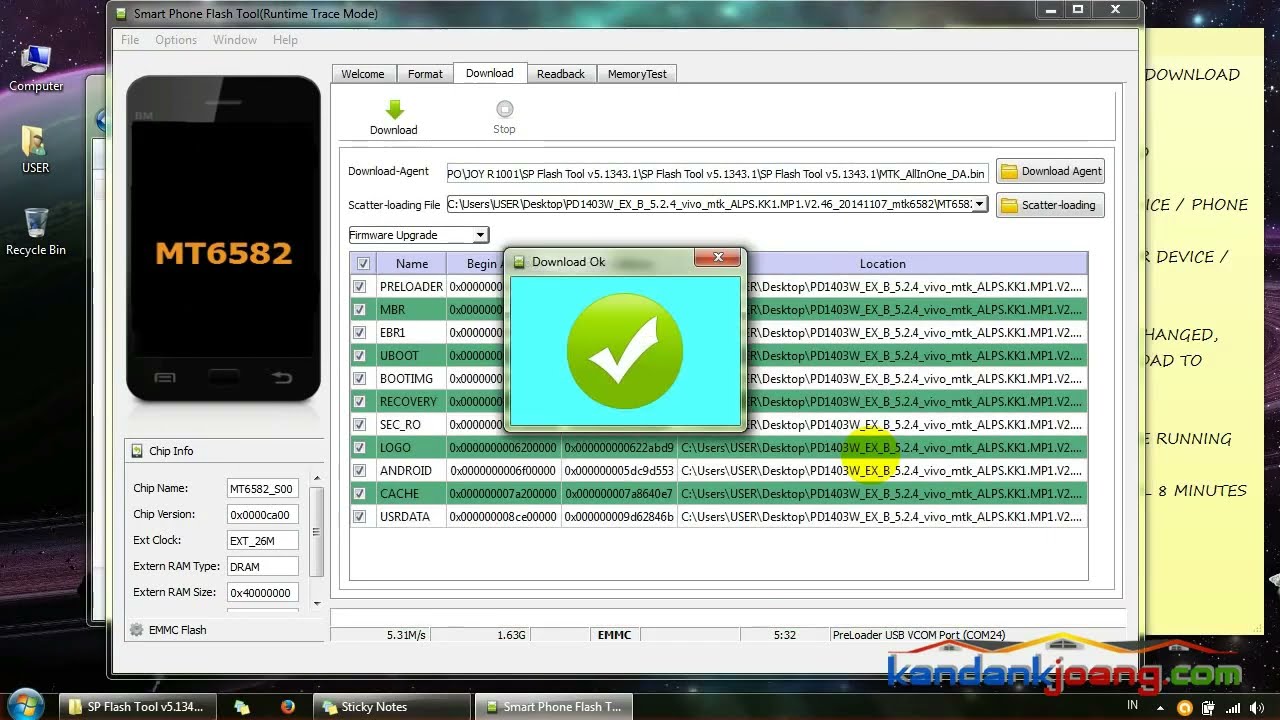Click the Windows Start orb
This screenshot has height=720, width=1280.
coord(25,704)
